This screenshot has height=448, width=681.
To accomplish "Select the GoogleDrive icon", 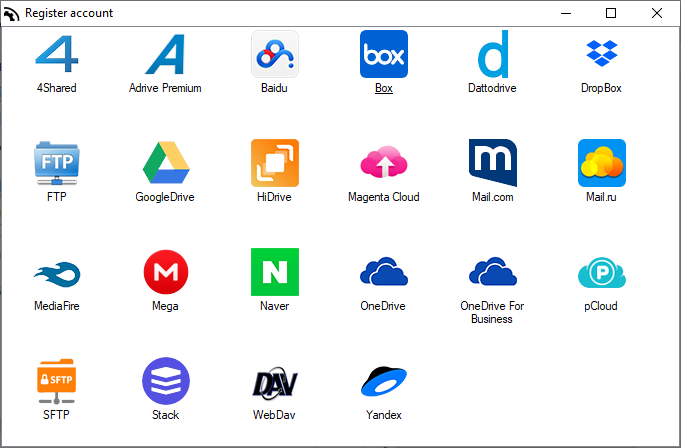I will [x=165, y=163].
